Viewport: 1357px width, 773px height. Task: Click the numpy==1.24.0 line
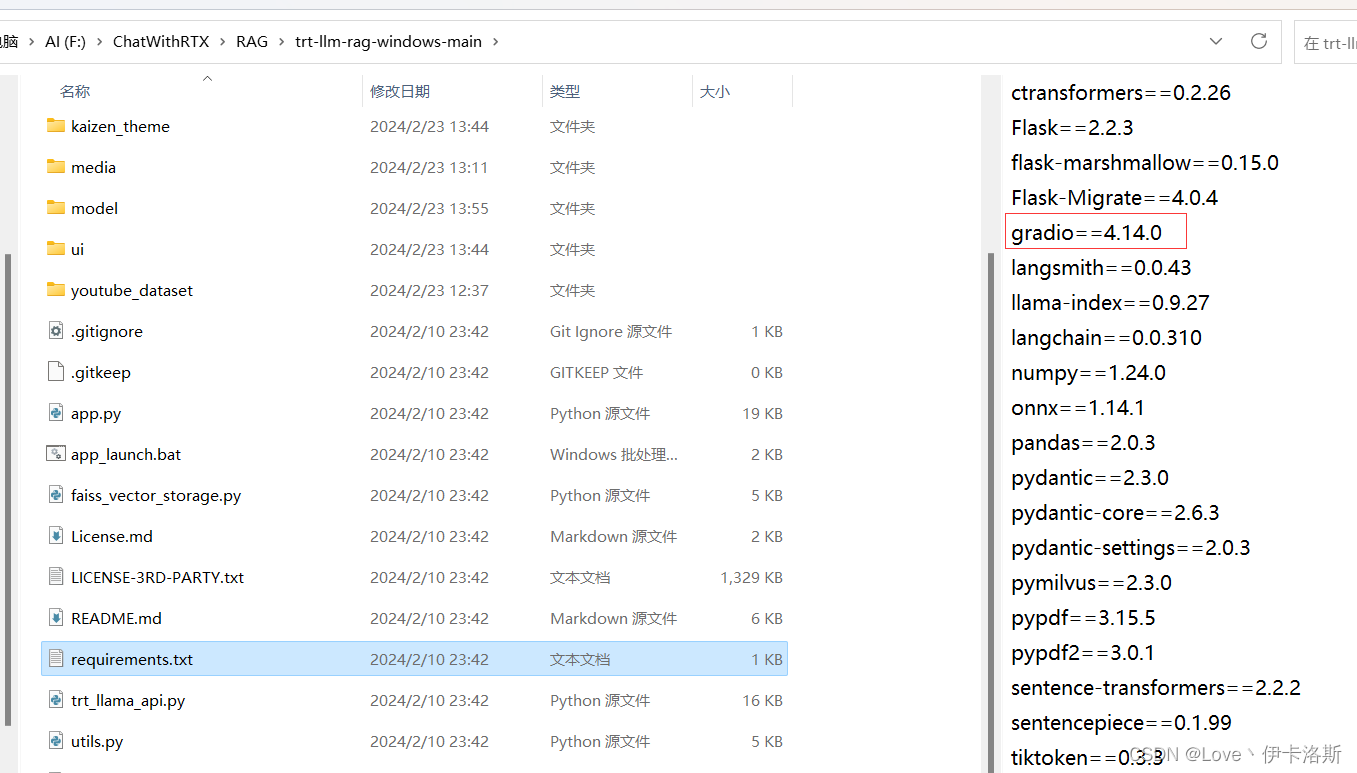pyautogui.click(x=1088, y=373)
